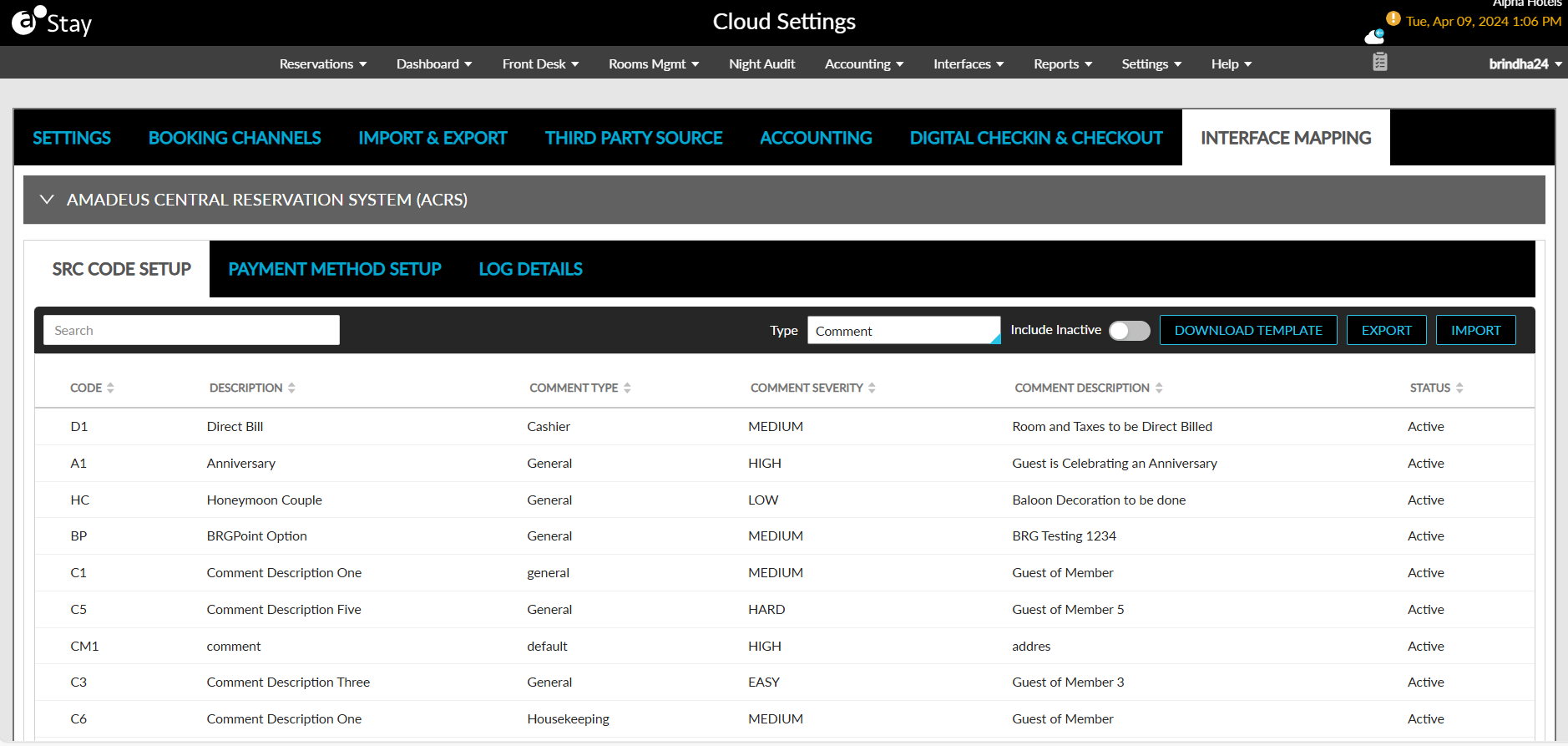1568x746 pixels.
Task: Open the Front Desk menu
Action: coord(540,63)
